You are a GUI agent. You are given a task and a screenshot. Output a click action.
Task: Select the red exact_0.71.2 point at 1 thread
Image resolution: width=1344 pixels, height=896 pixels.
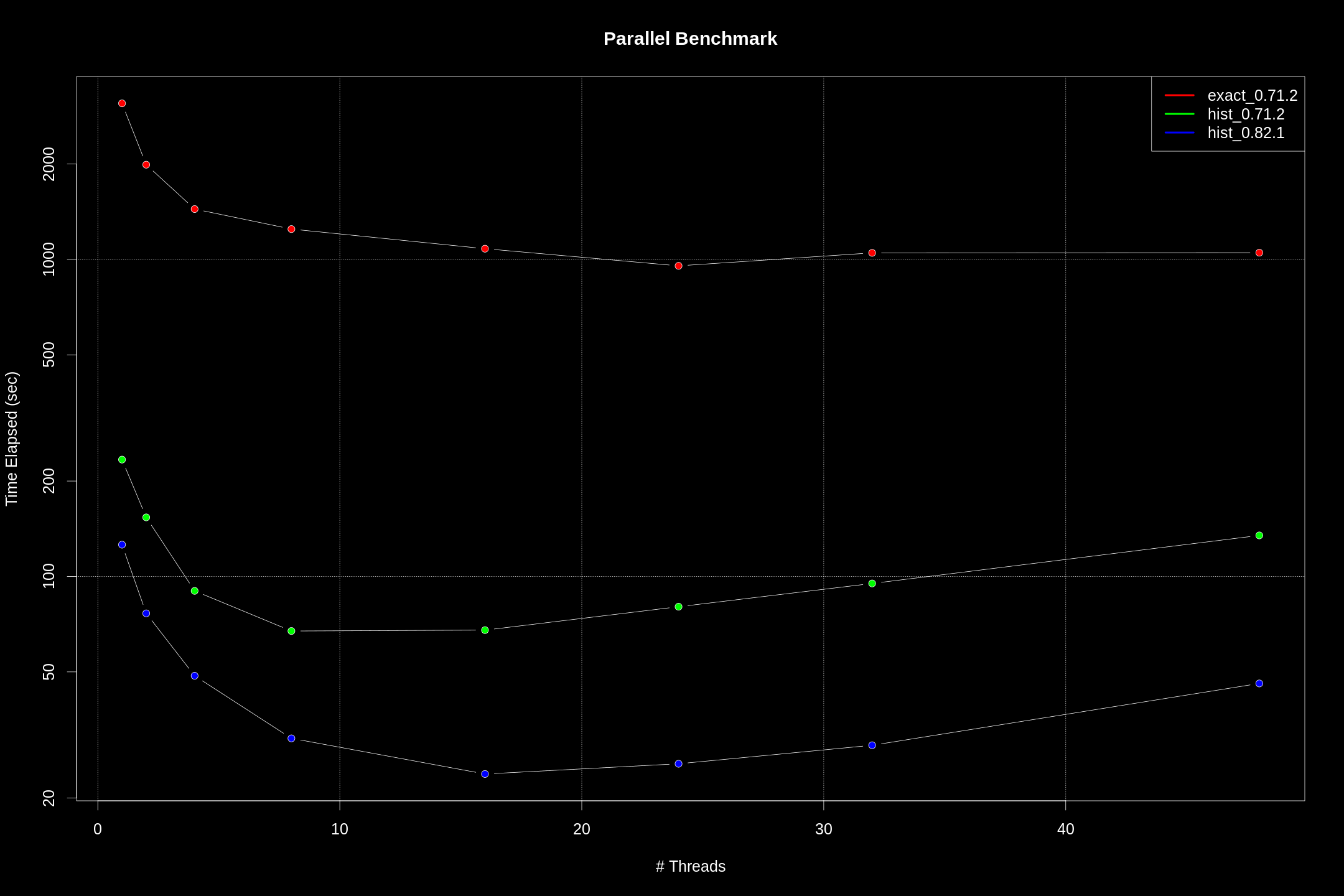[x=121, y=103]
